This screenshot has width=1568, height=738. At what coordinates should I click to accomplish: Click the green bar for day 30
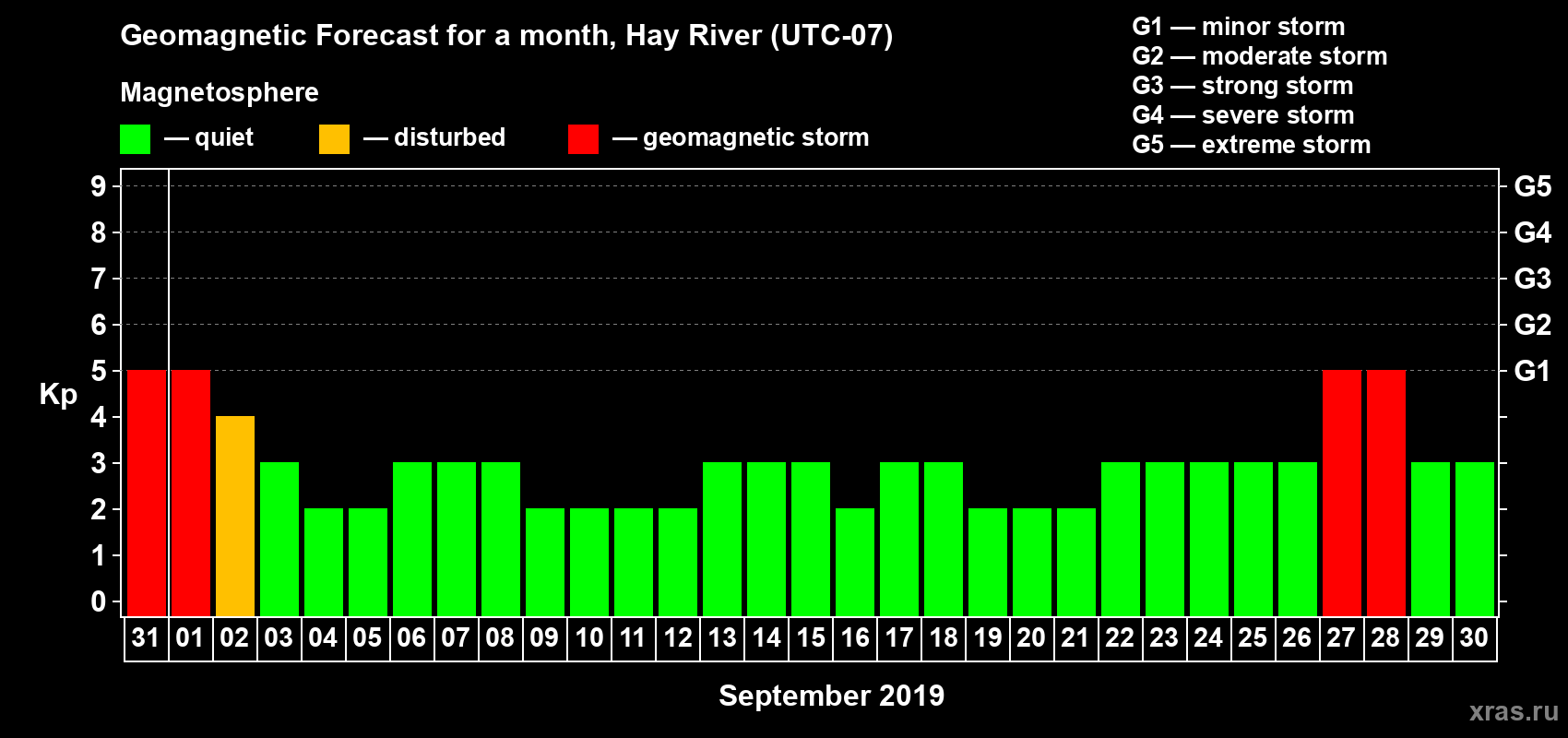pos(1475,540)
